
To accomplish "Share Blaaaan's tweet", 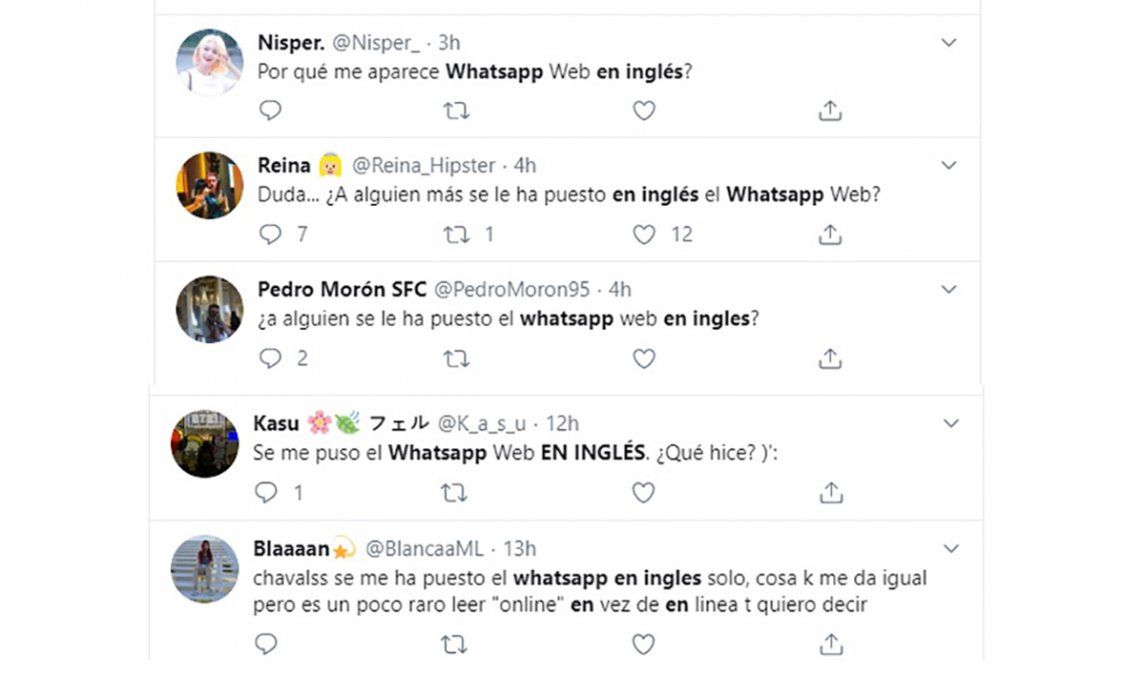I will pyautogui.click(x=830, y=645).
